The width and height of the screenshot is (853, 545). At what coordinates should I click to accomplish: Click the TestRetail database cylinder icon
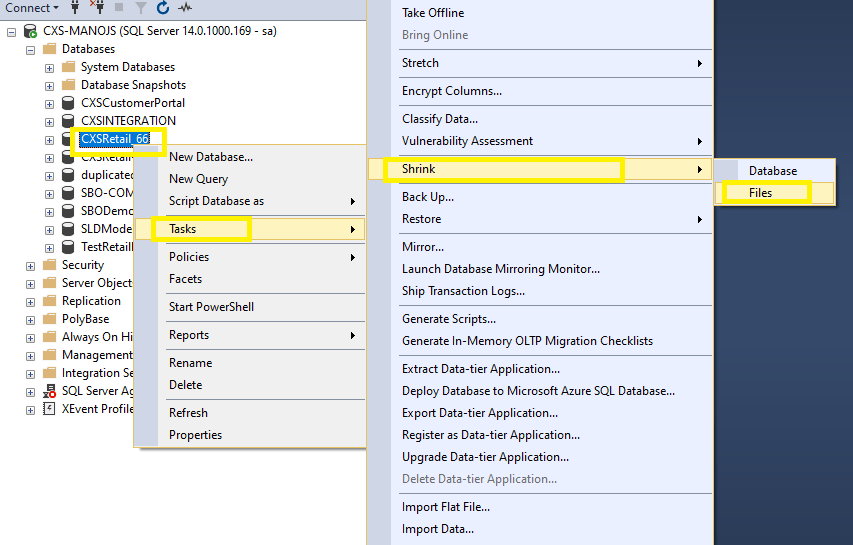(x=68, y=246)
